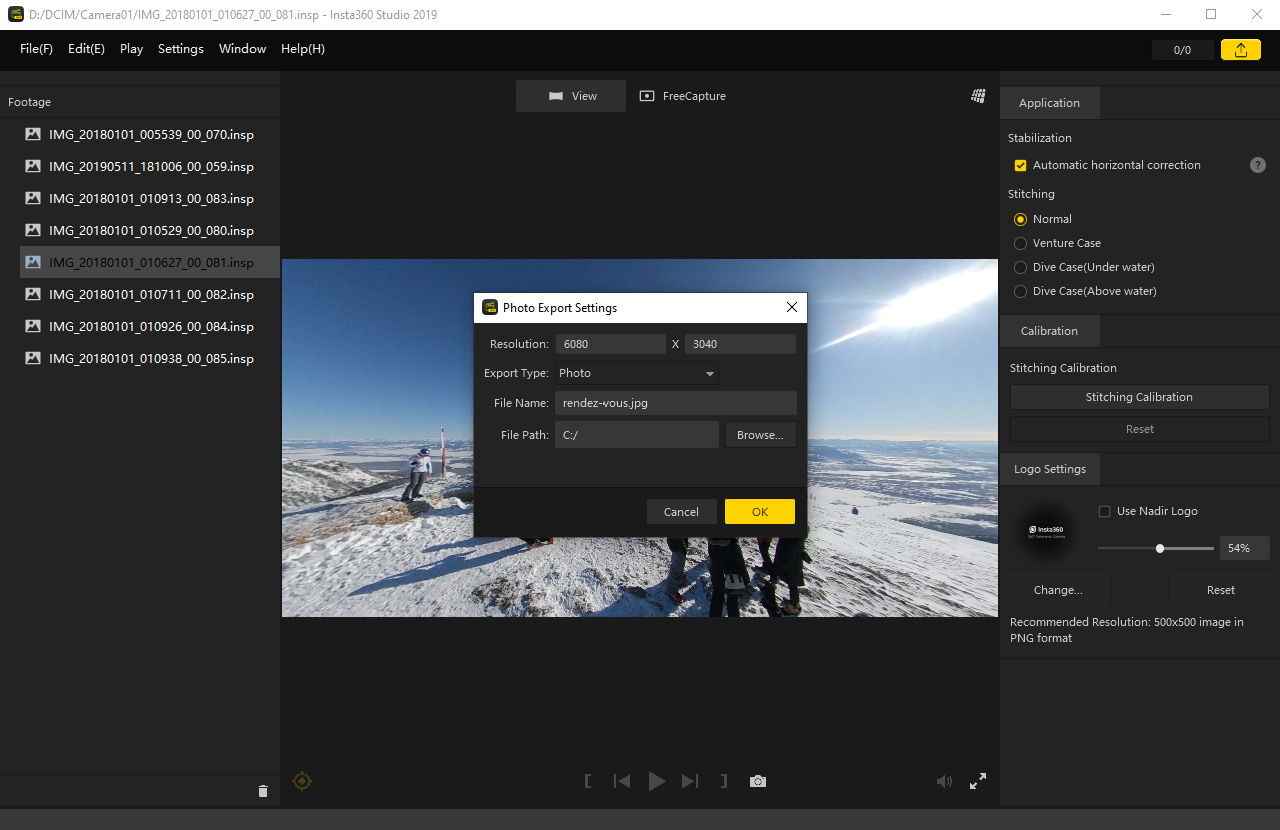Screen dimensions: 1280x830
Task: Click the resolution width field 6080
Action: point(610,344)
